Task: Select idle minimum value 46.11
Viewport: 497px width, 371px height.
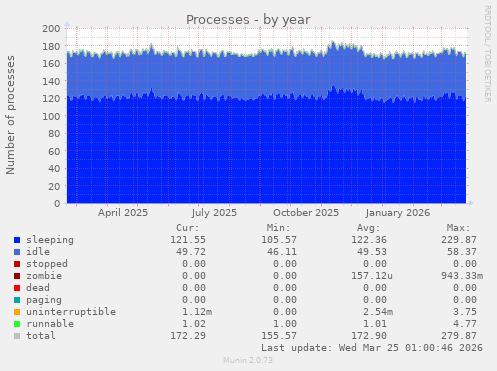Action: pyautogui.click(x=282, y=252)
